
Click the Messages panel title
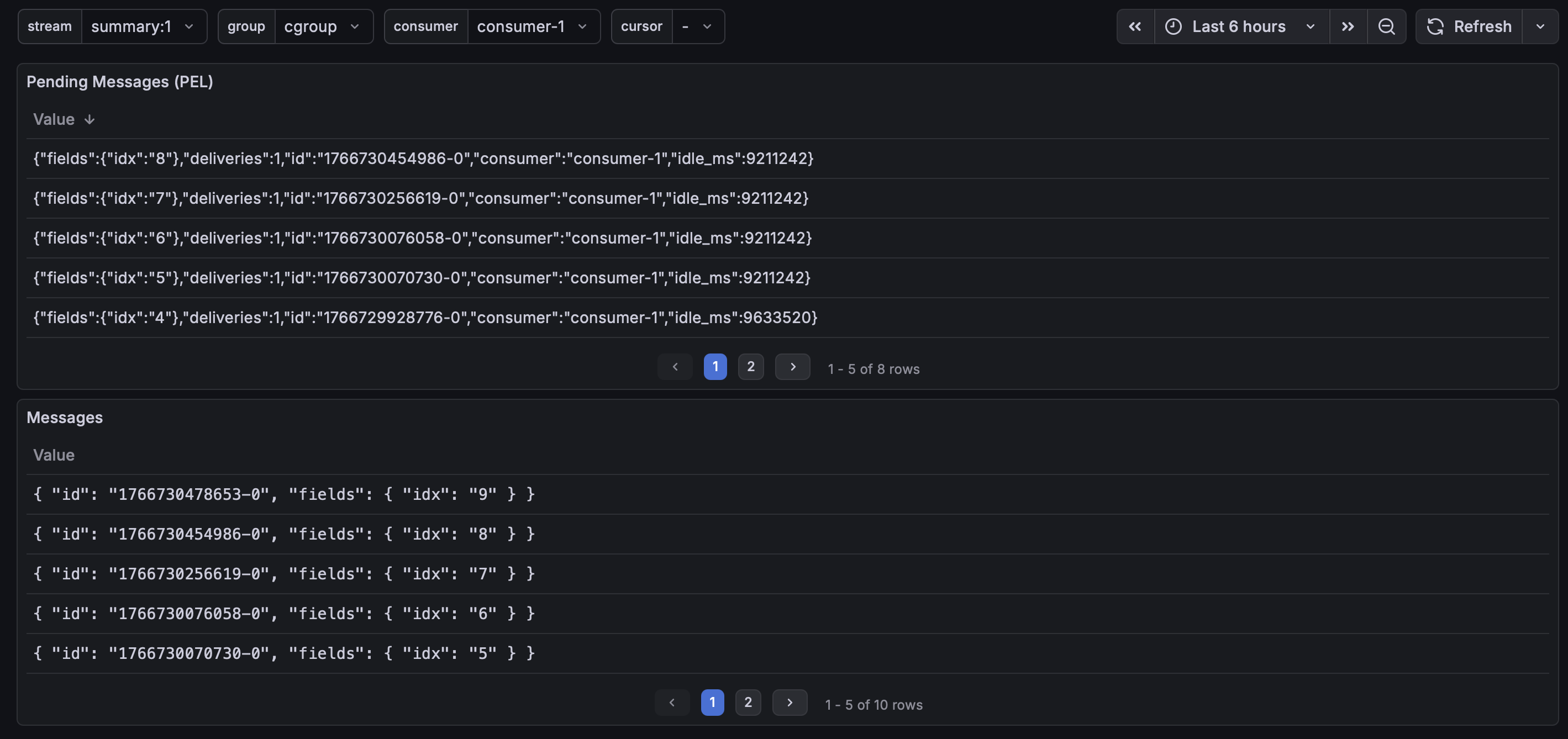65,418
